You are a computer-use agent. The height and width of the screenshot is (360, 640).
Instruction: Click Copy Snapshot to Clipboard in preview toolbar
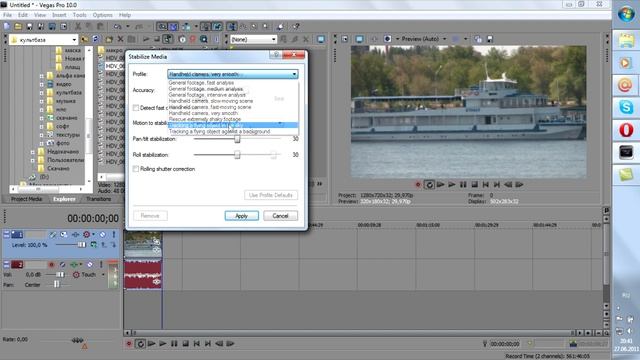[478, 39]
